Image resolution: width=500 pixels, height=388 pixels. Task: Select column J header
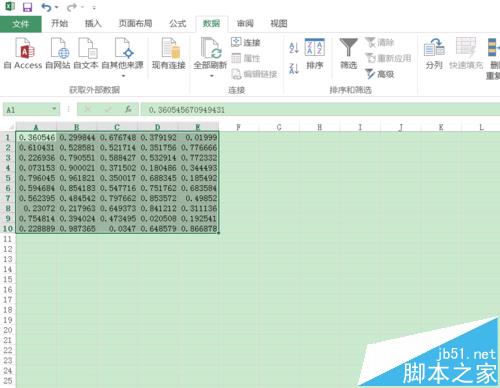coord(401,127)
